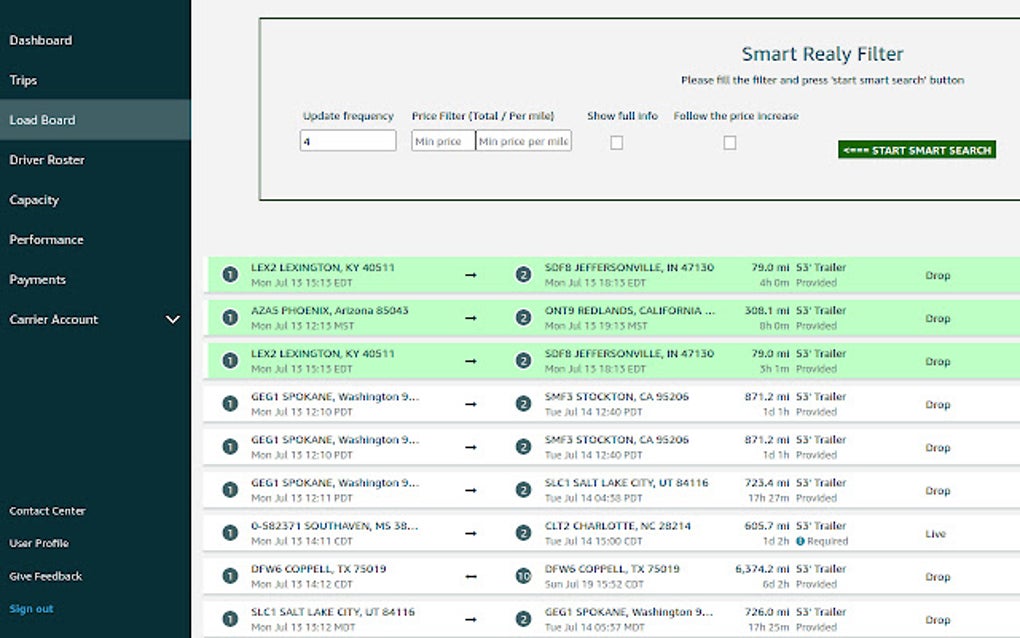The height and width of the screenshot is (638, 1020).
Task: Click the Min price per mile field
Action: [x=523, y=141]
